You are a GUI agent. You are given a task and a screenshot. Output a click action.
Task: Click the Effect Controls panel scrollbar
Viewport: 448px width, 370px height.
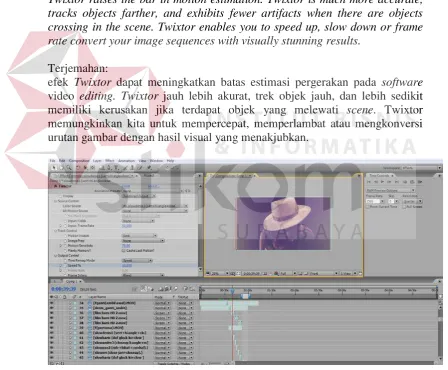click(x=200, y=227)
